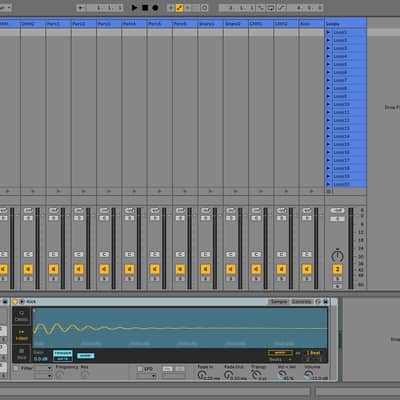
Task: Click the Transpose knob
Action: tap(255, 375)
